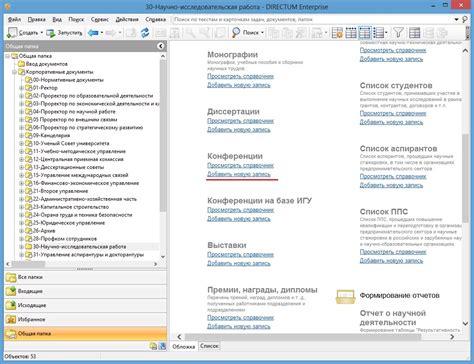
Task: Open the Вид menu
Action: pos(57,20)
